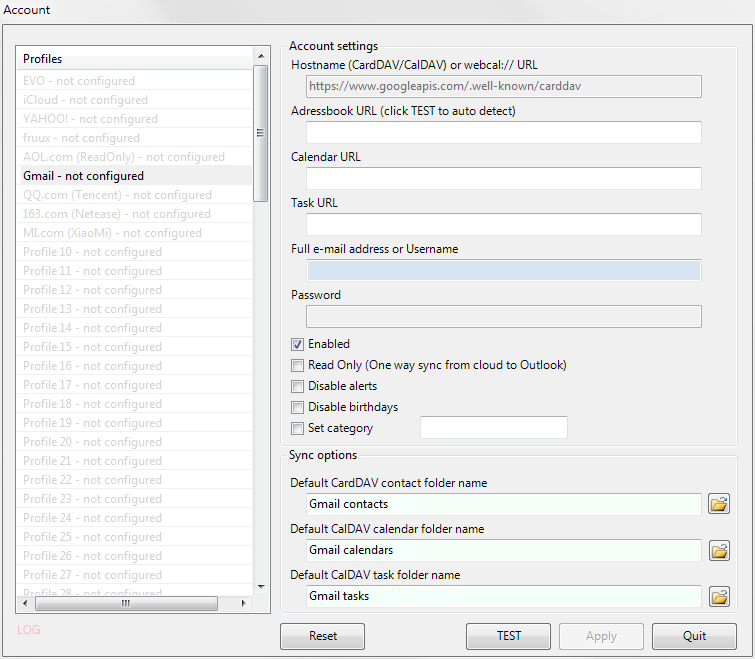Tick the Disable birthdays checkbox
The image size is (755, 659).
point(297,407)
